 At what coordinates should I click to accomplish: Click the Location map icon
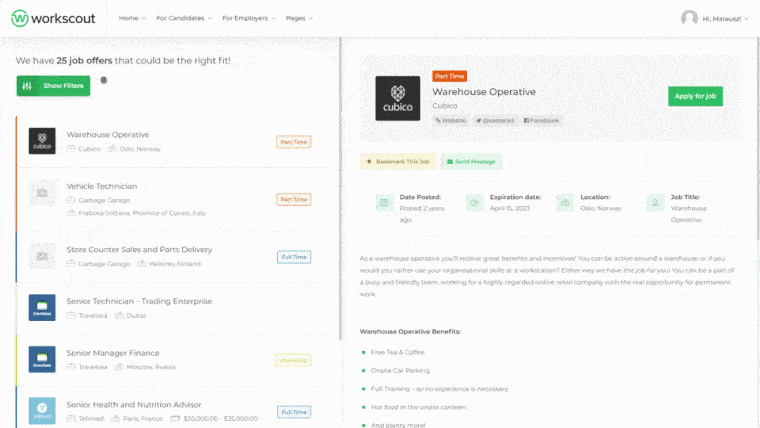click(x=565, y=202)
